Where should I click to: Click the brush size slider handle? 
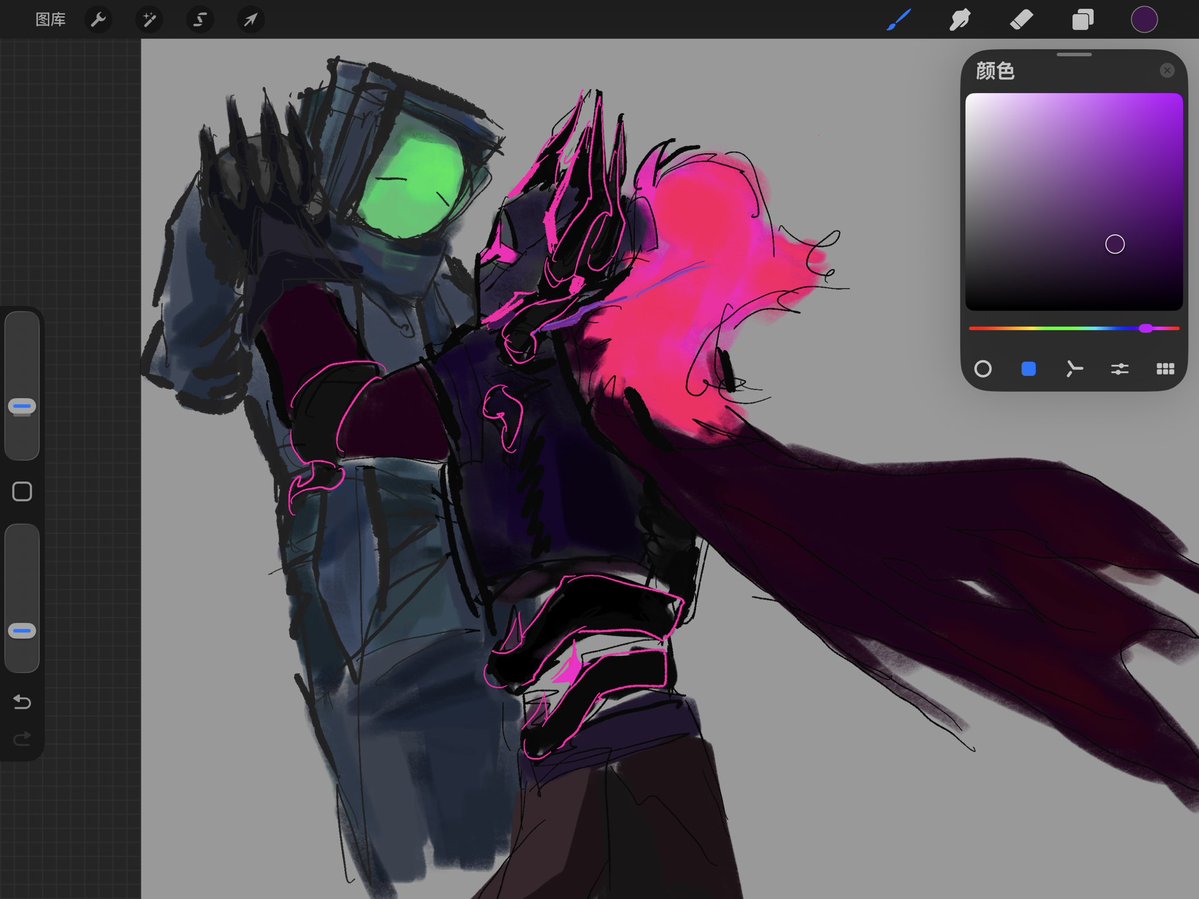coord(21,406)
